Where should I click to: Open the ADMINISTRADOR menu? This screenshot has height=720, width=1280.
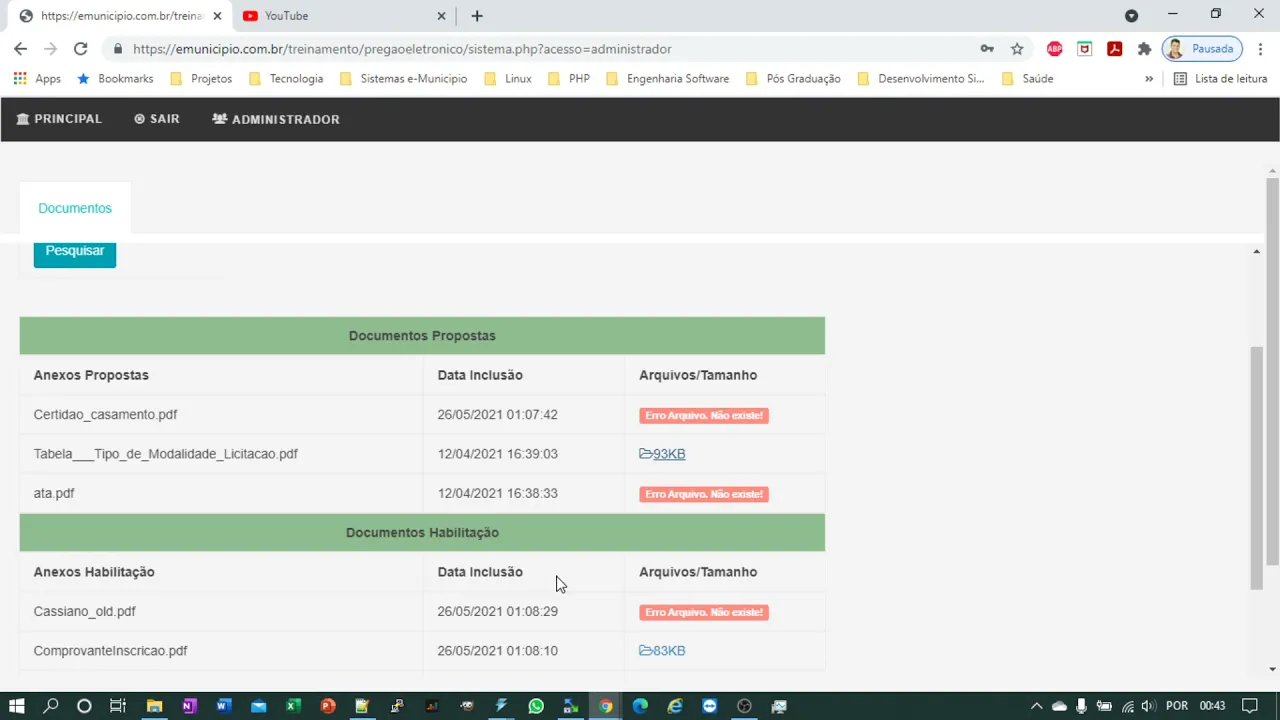(x=276, y=119)
